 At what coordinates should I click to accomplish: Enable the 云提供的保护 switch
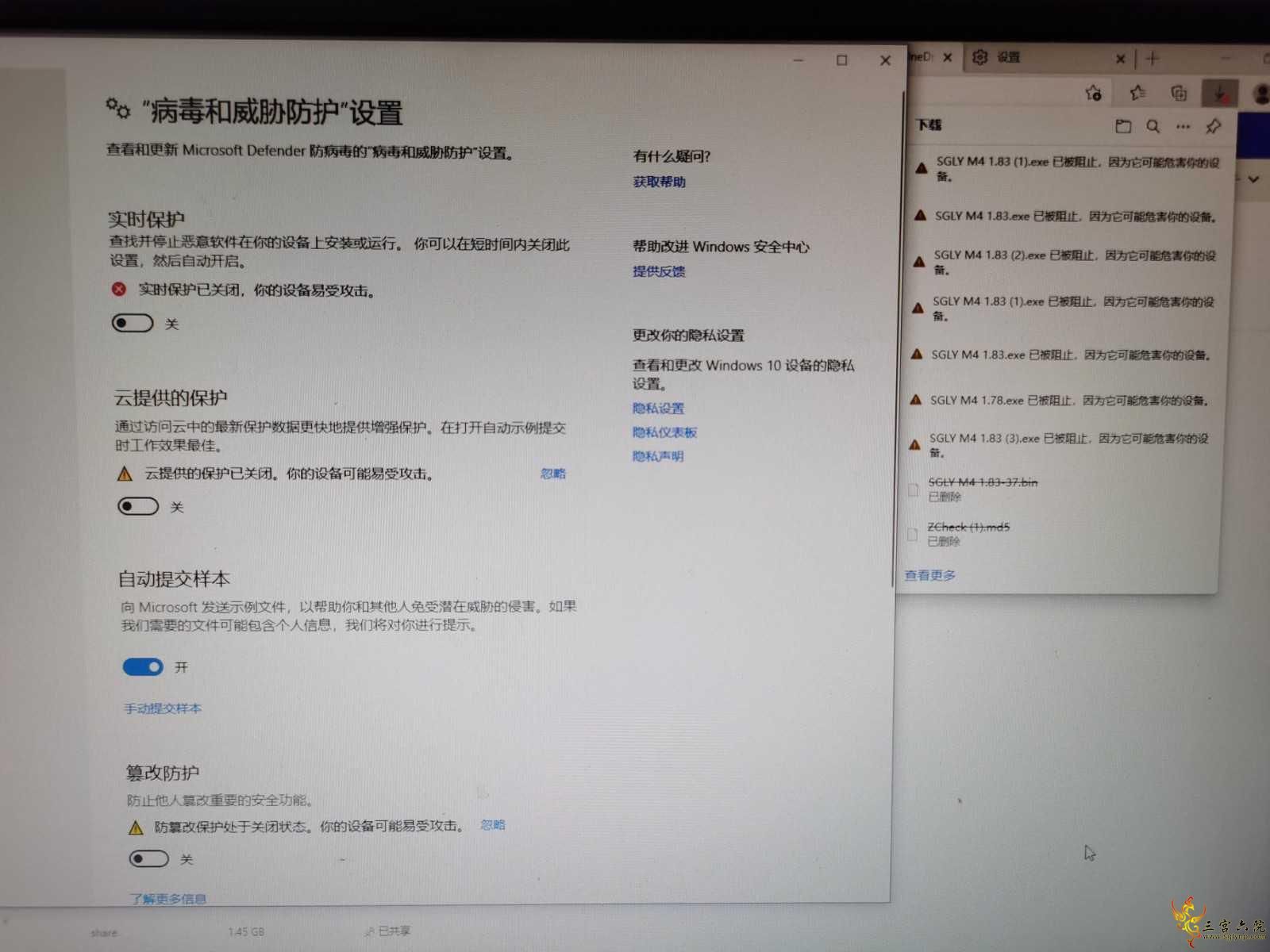(138, 506)
